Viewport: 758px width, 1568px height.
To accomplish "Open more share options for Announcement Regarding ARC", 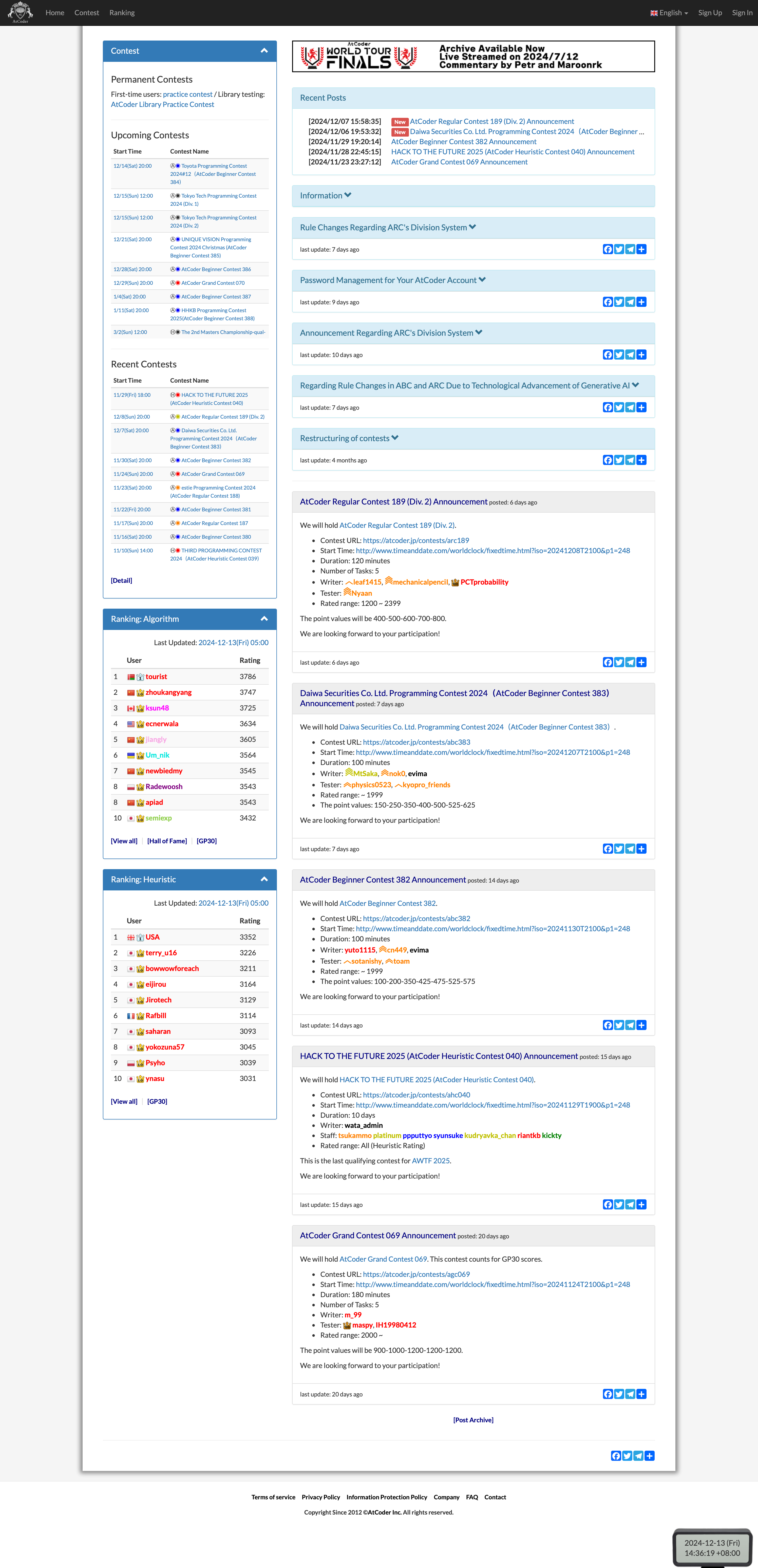I will (641, 355).
